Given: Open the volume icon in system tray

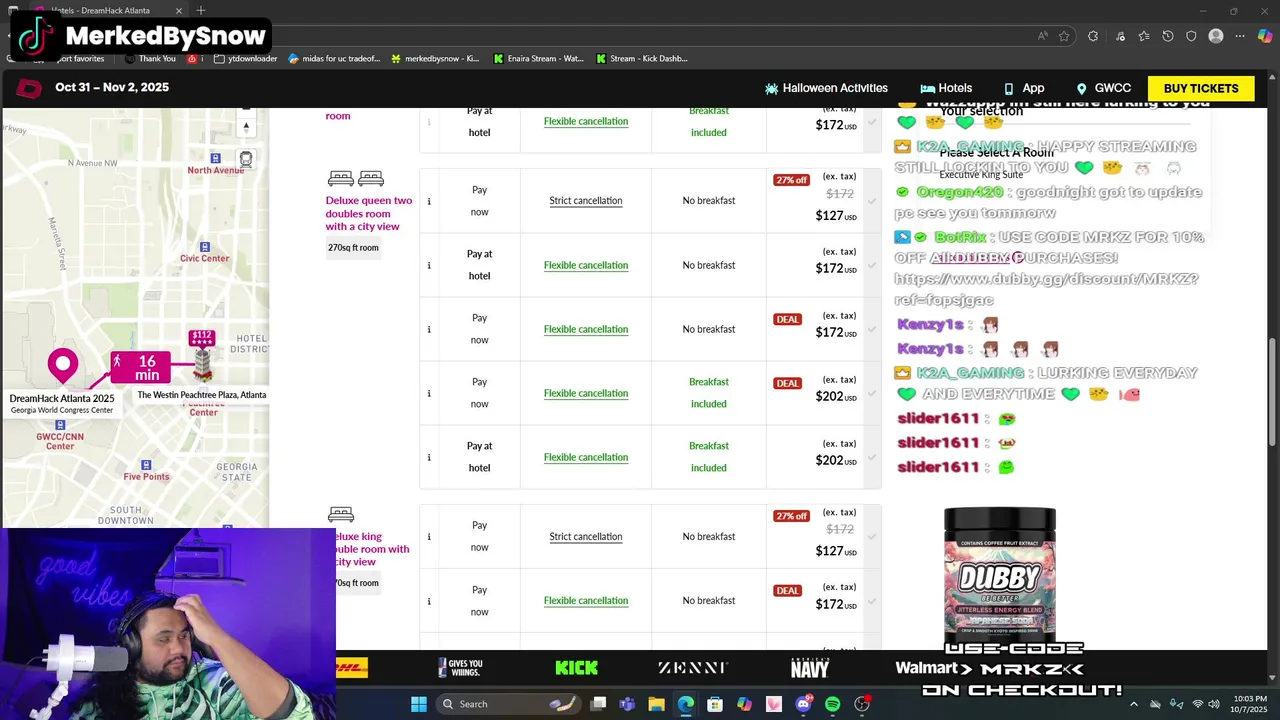Looking at the screenshot, I should [1216, 704].
